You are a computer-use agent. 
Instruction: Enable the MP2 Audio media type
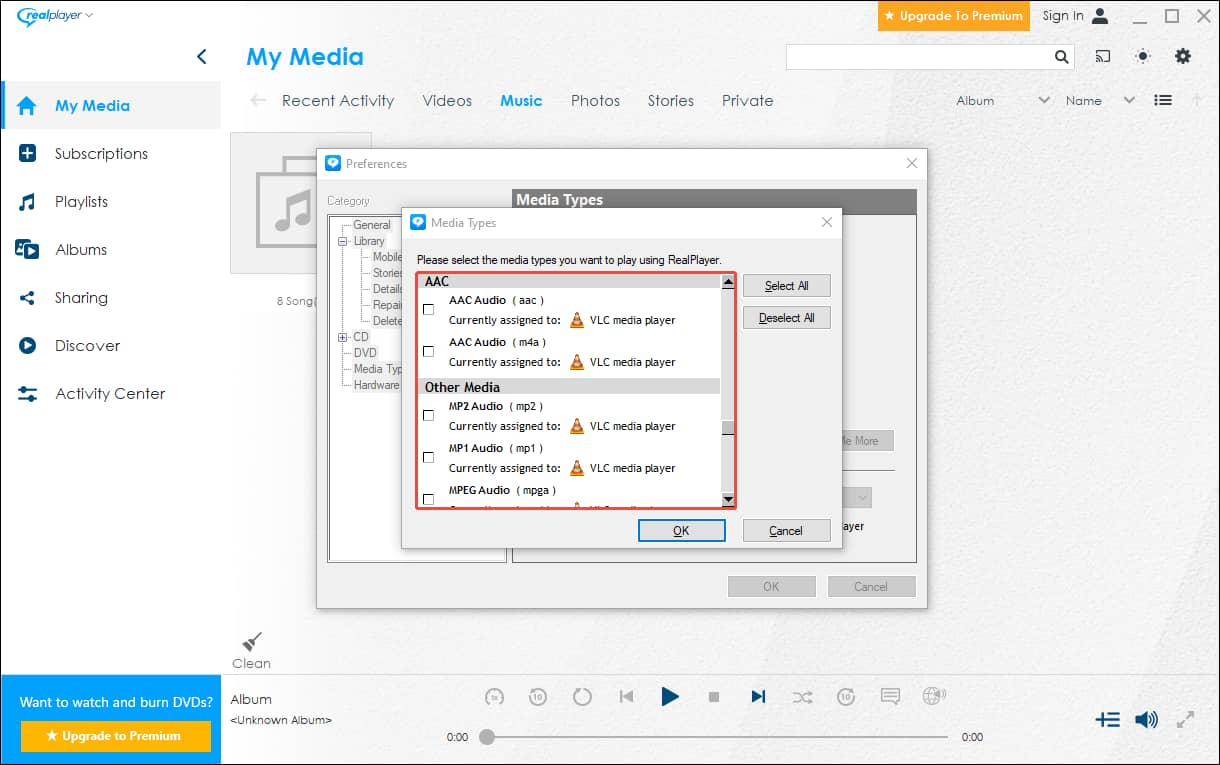428,414
